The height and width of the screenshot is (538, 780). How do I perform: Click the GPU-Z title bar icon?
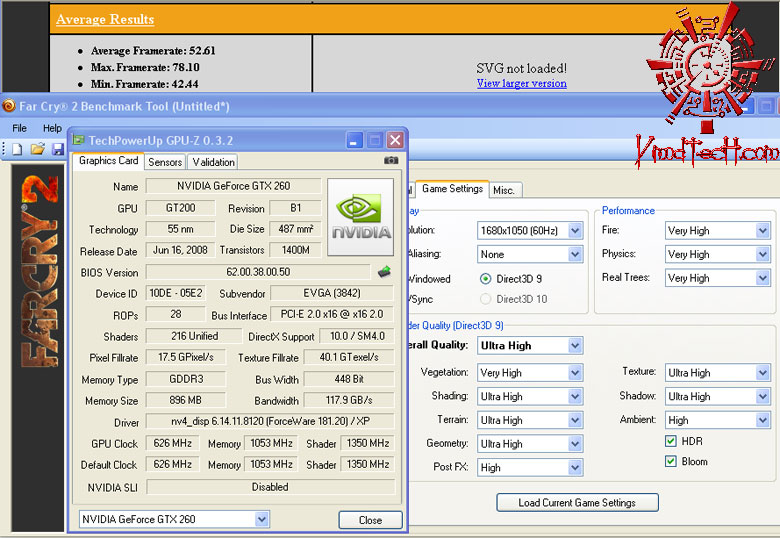[x=78, y=140]
